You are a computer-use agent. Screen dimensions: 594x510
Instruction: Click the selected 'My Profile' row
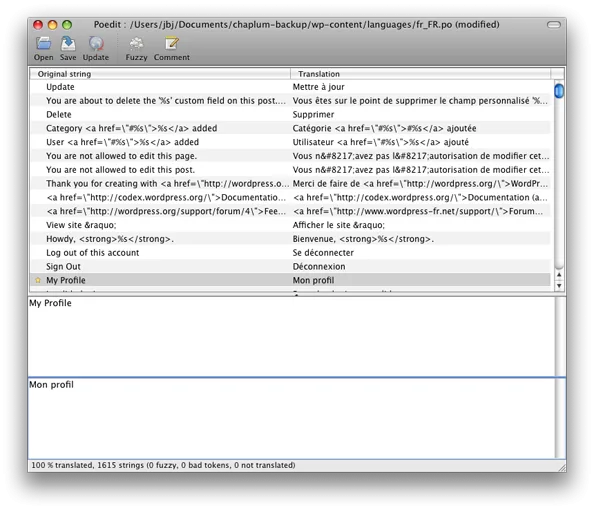tap(290, 280)
